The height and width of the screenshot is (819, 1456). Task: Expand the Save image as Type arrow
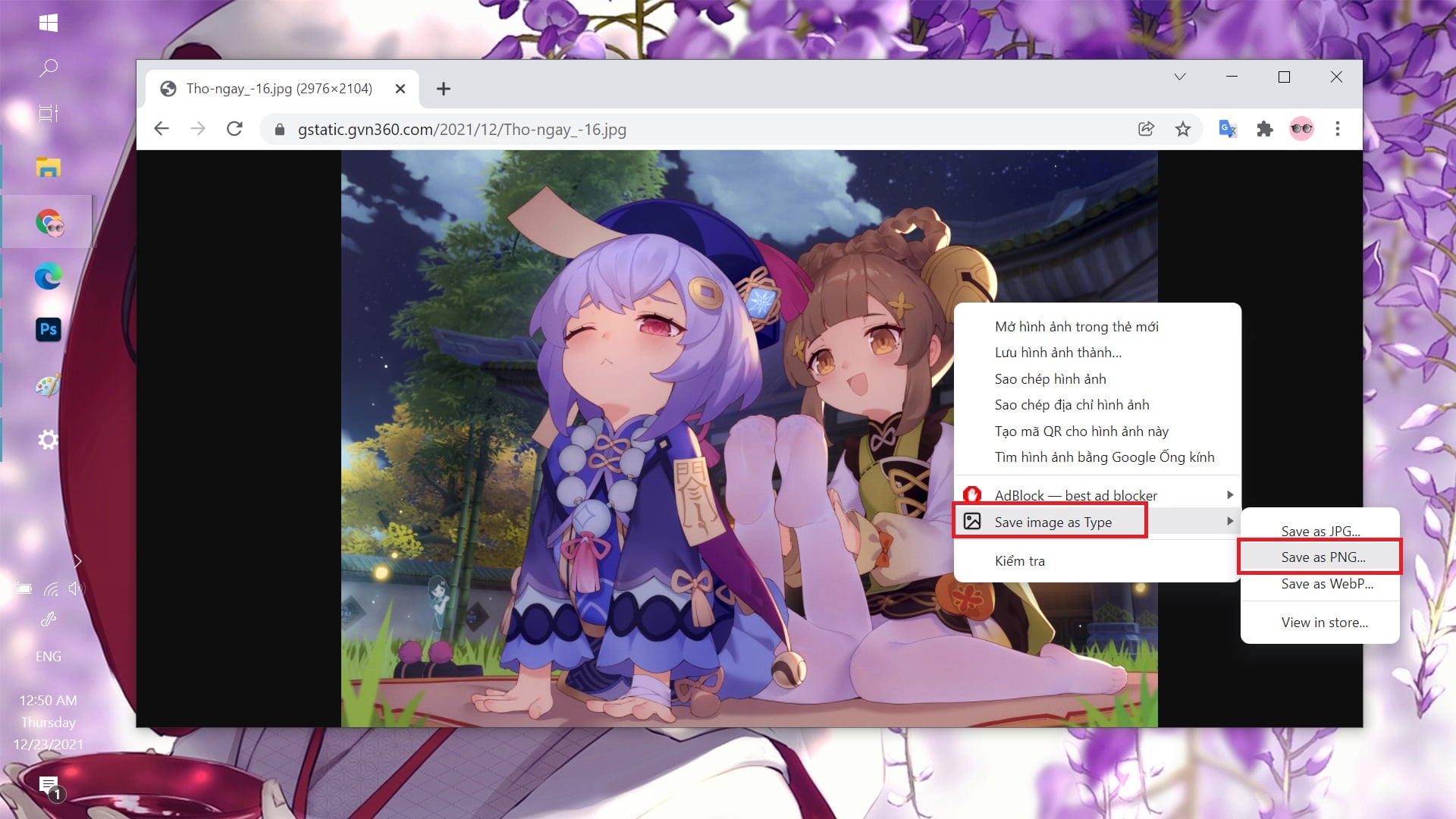1229,521
